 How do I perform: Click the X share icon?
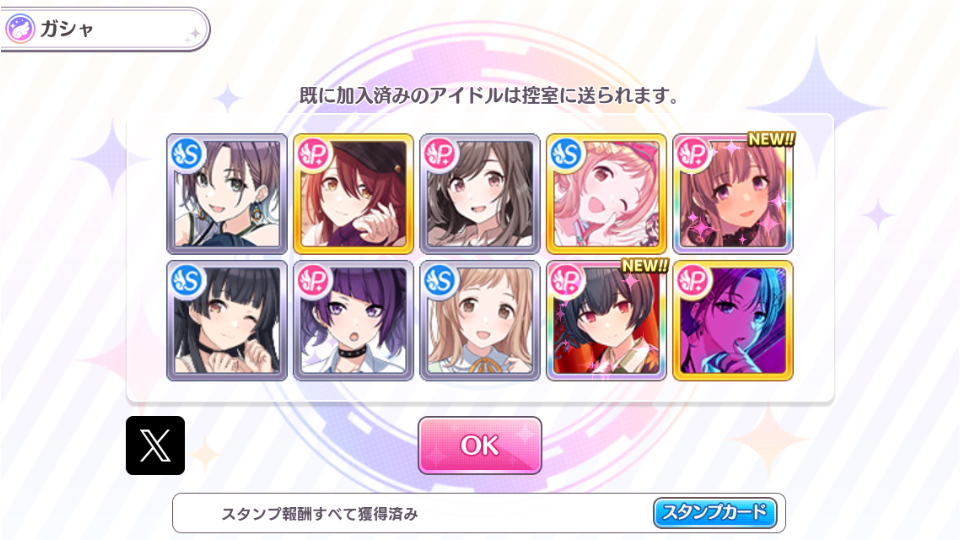pyautogui.click(x=156, y=445)
